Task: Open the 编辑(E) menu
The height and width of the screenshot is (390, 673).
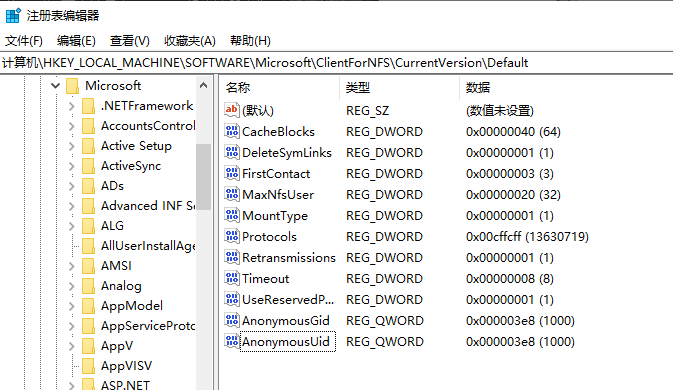Action: 76,41
